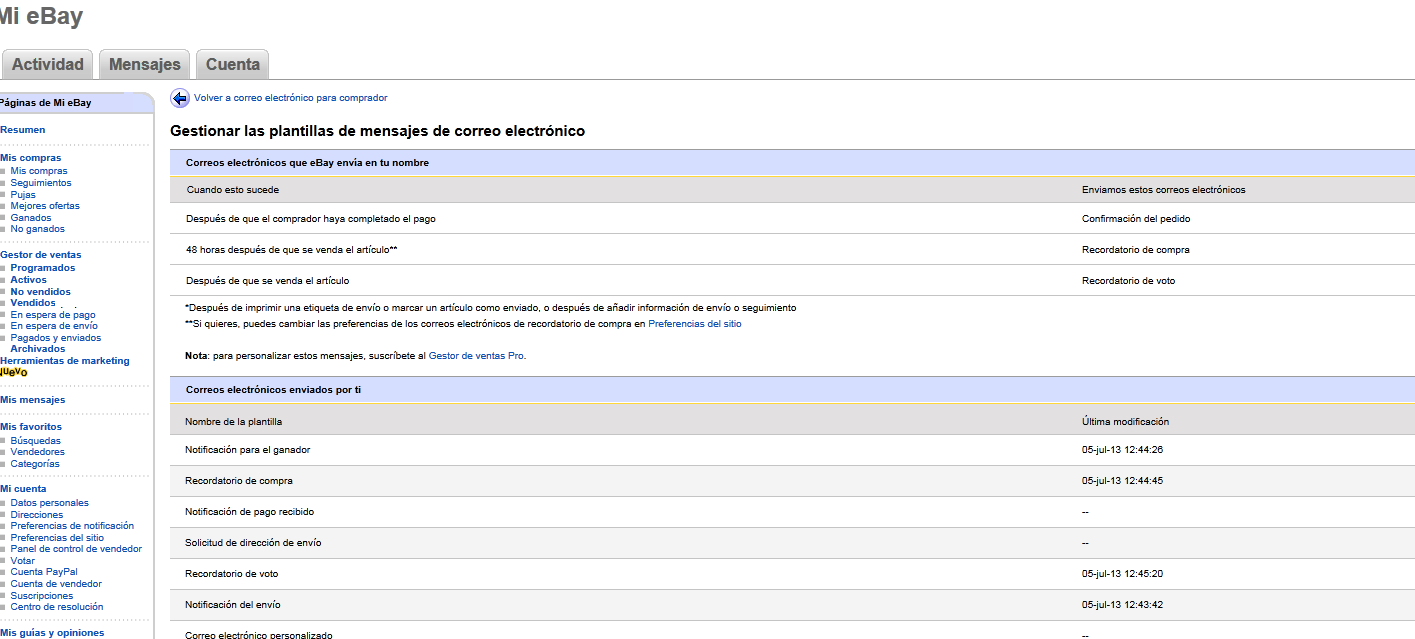
Task: Select Programados under Gestor de ventas
Action: coord(43,268)
